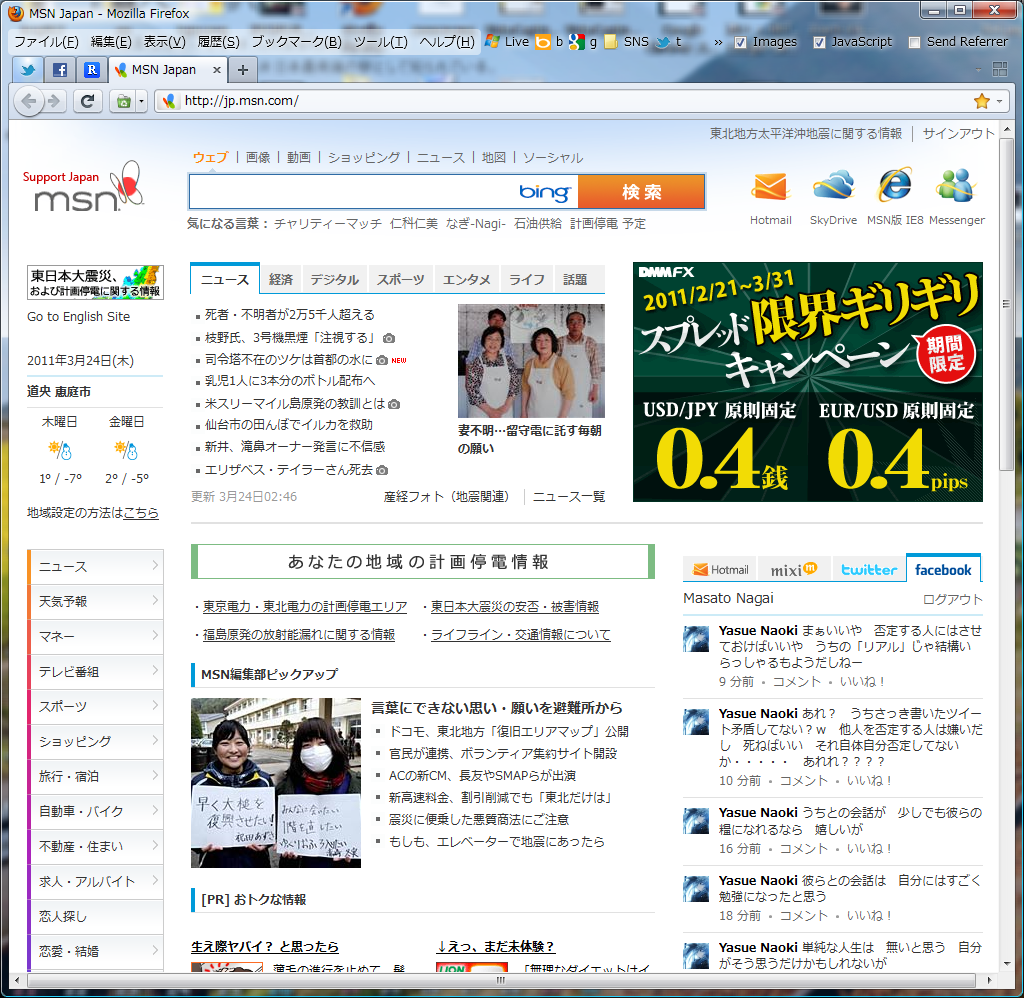Click the green camera toolbar icon
The width and height of the screenshot is (1024, 998).
tap(123, 101)
